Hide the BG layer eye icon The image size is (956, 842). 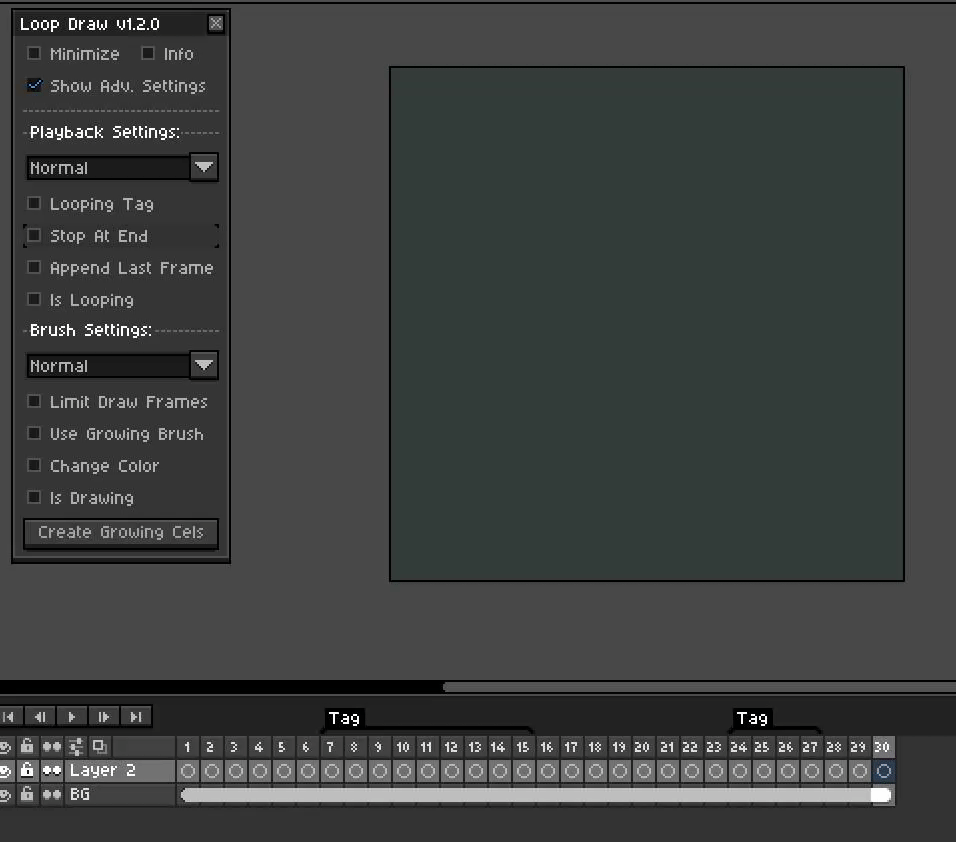point(5,794)
